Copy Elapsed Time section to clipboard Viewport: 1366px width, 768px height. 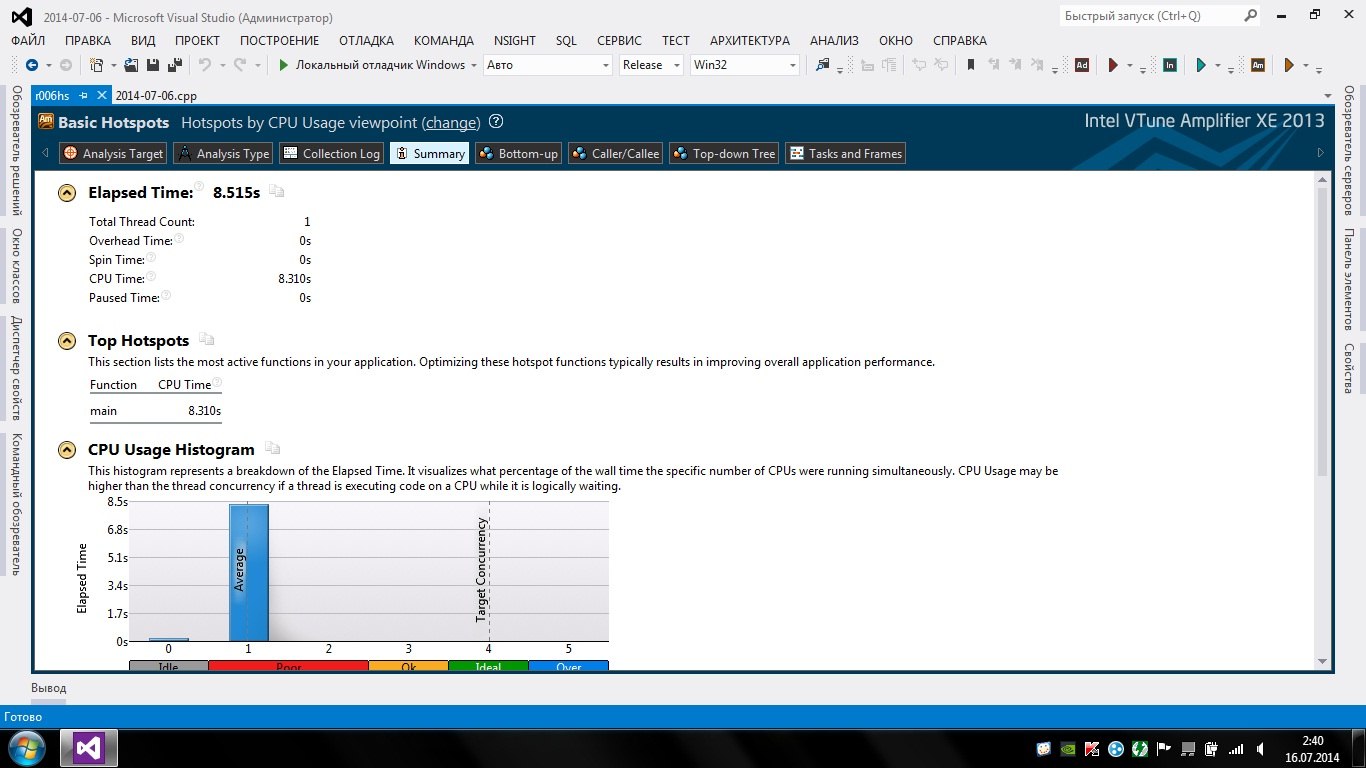coord(276,192)
